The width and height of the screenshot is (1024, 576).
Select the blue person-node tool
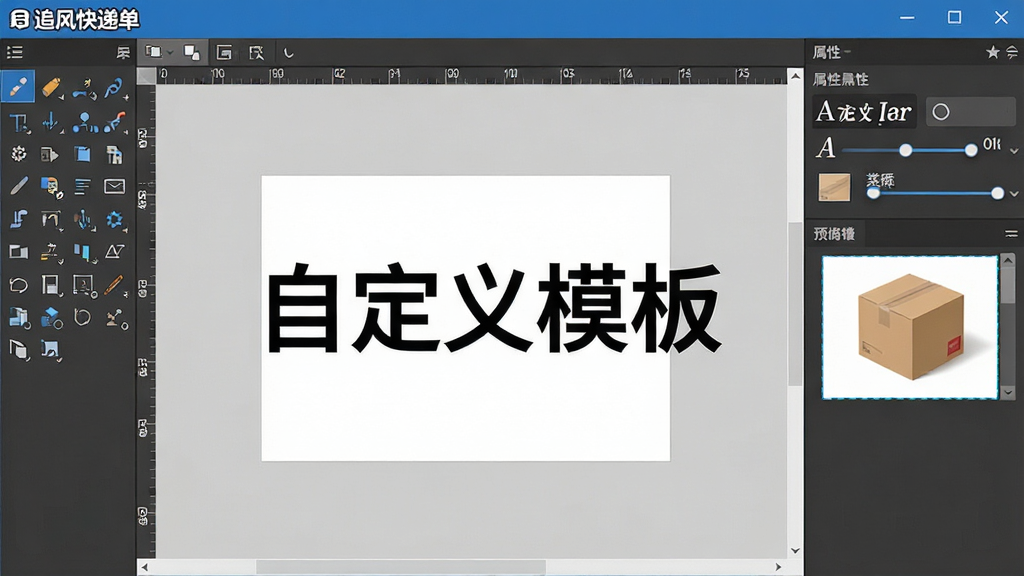coord(84,122)
